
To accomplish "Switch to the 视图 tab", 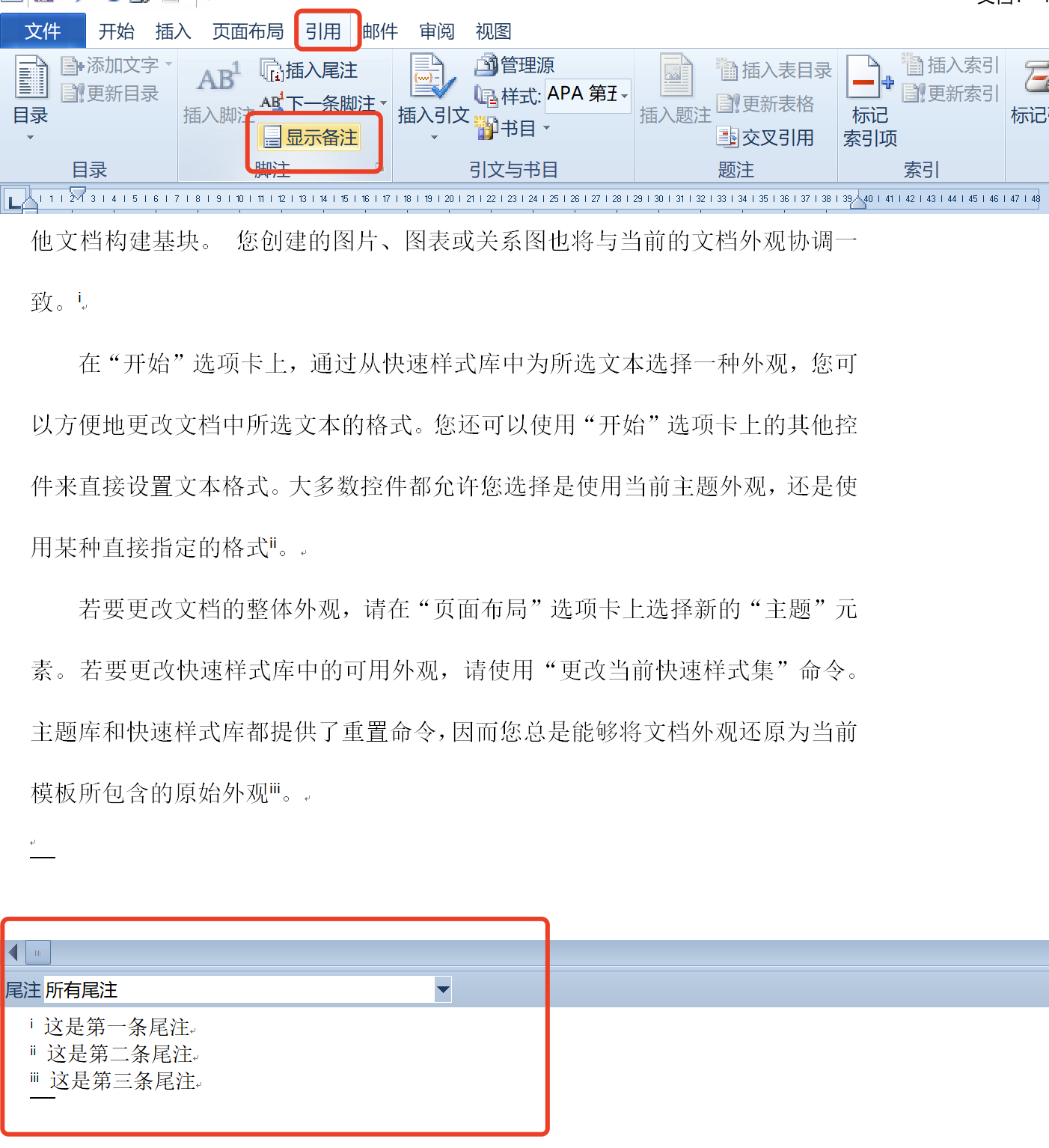I will (x=494, y=31).
